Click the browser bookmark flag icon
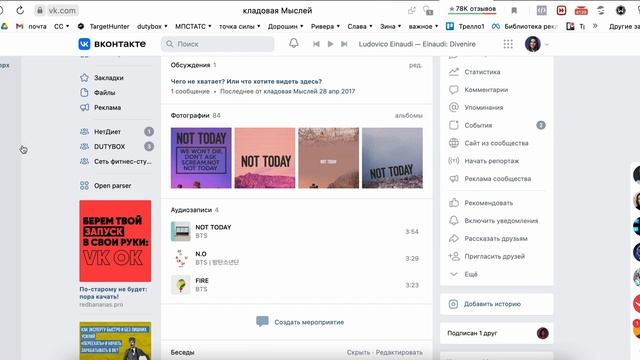Image resolution: width=640 pixels, height=360 pixels. click(514, 10)
